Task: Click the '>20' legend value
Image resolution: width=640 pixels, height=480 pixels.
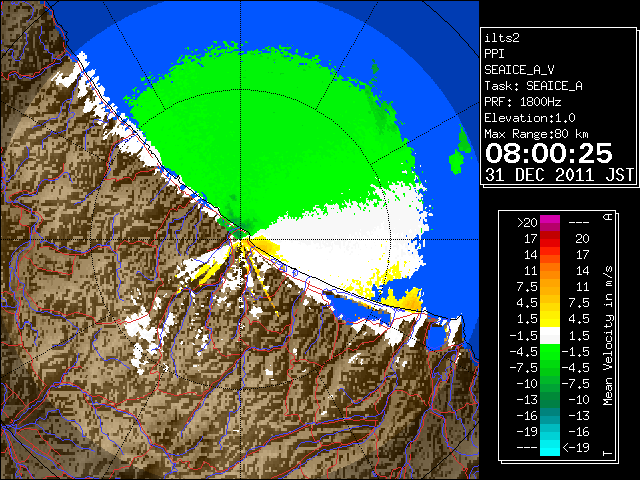Action: tap(527, 223)
